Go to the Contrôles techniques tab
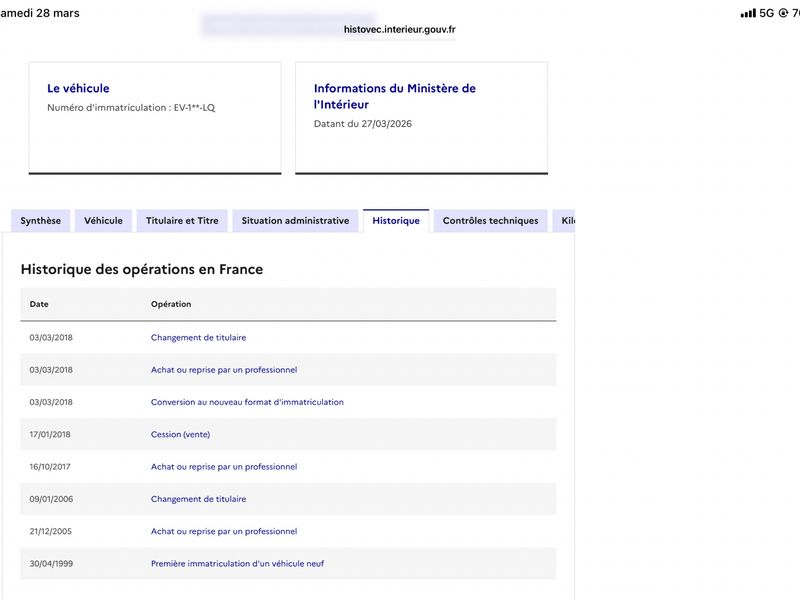 pos(490,221)
